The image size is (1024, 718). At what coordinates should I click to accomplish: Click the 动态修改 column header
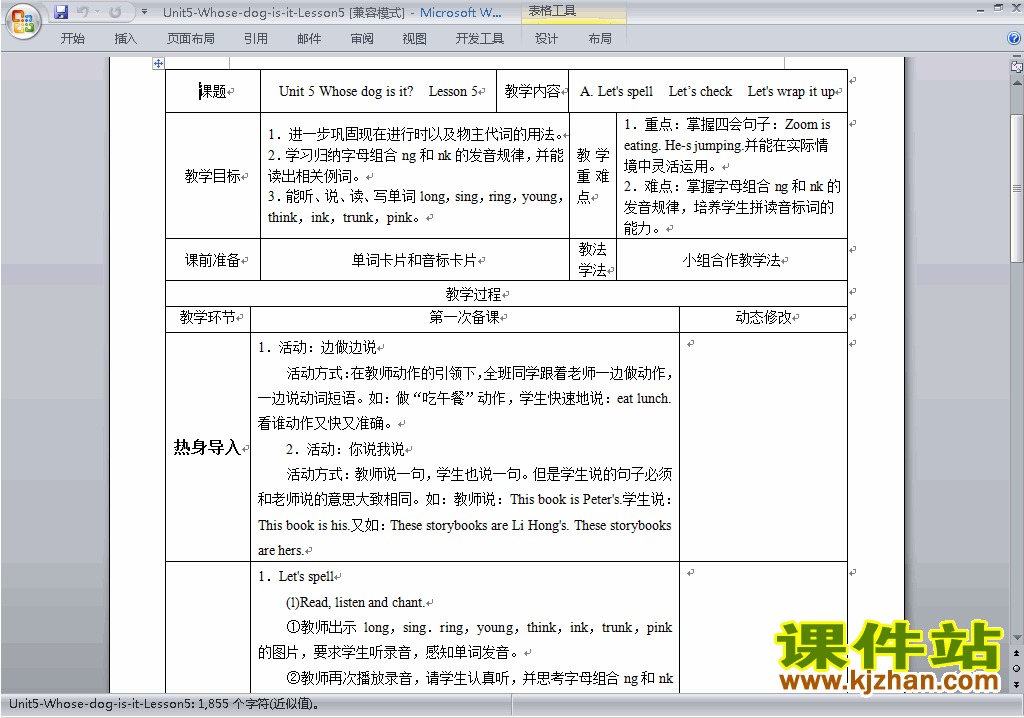tap(763, 318)
